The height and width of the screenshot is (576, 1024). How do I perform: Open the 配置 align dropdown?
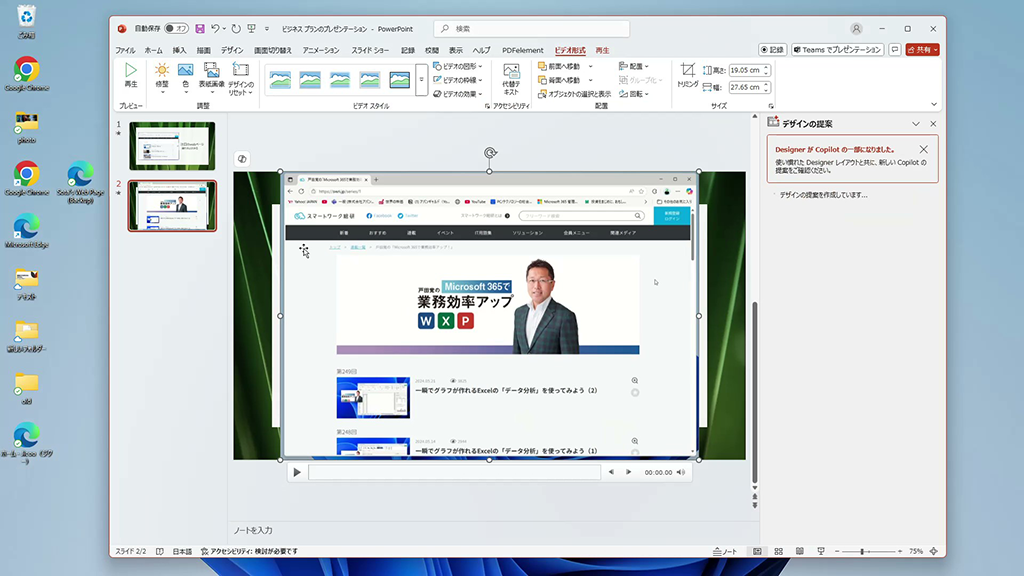[634, 66]
